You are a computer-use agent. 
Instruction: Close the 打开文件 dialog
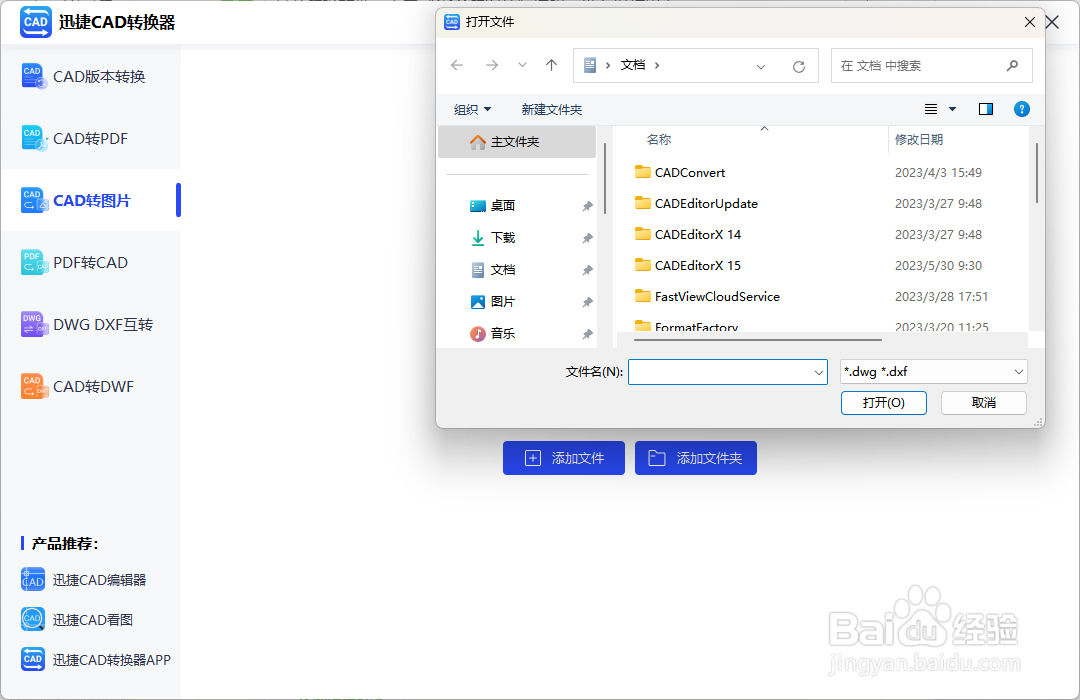(x=1030, y=22)
